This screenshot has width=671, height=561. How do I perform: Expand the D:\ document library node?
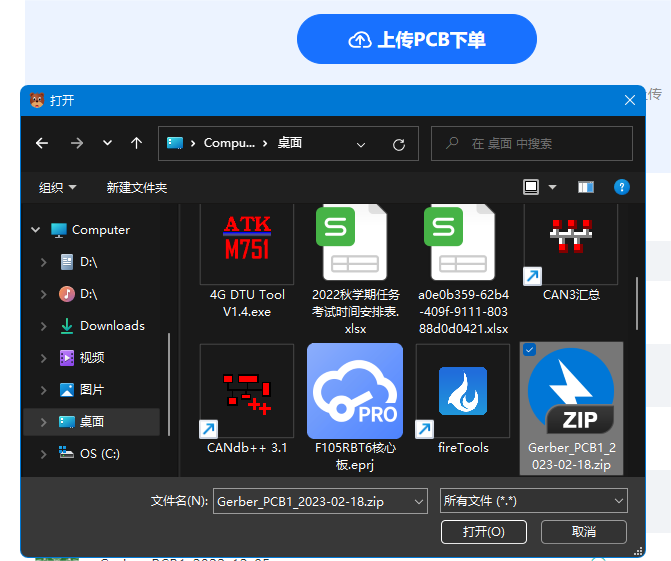click(x=43, y=262)
